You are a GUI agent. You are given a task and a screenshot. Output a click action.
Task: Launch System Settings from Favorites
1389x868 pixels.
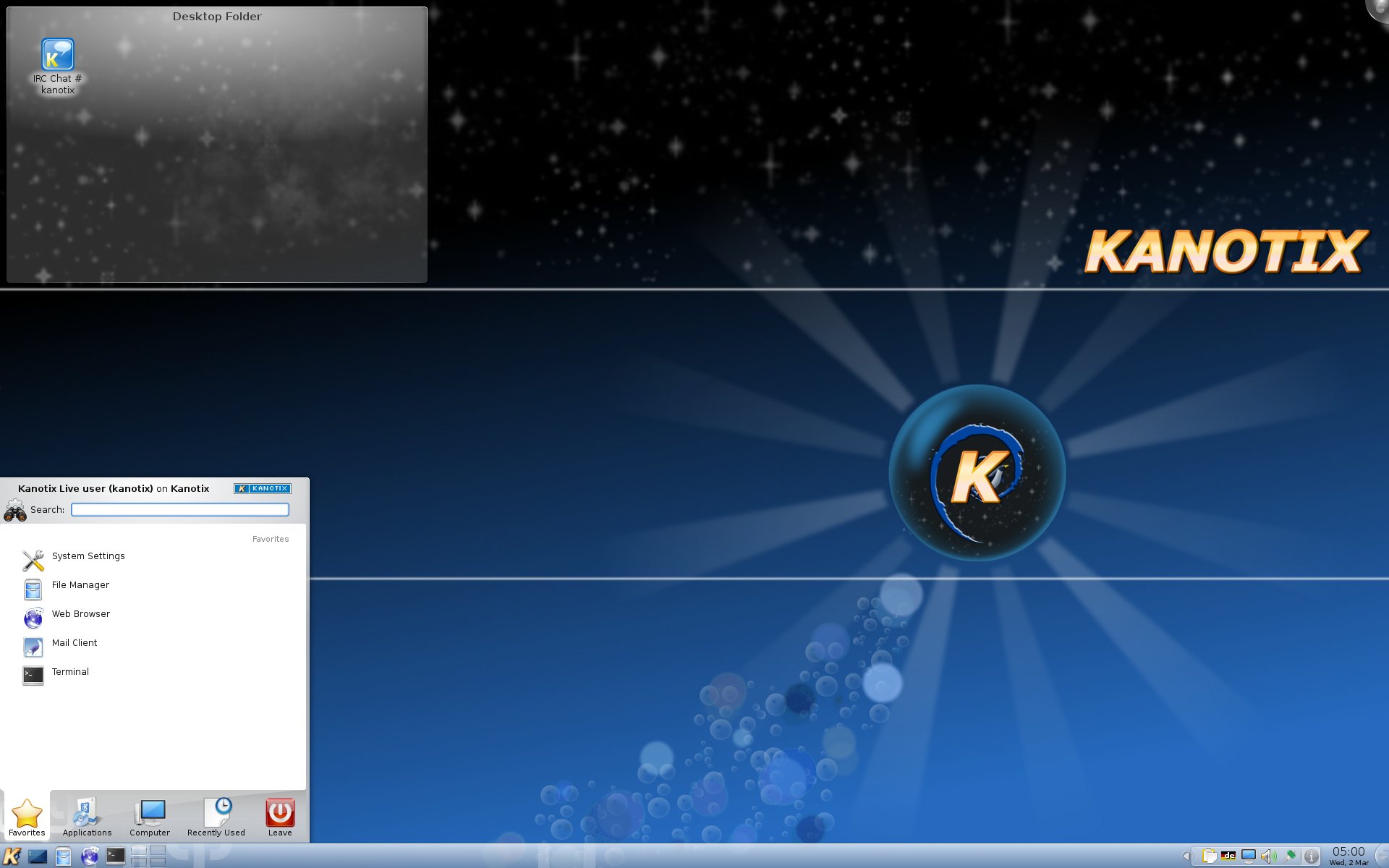click(88, 556)
